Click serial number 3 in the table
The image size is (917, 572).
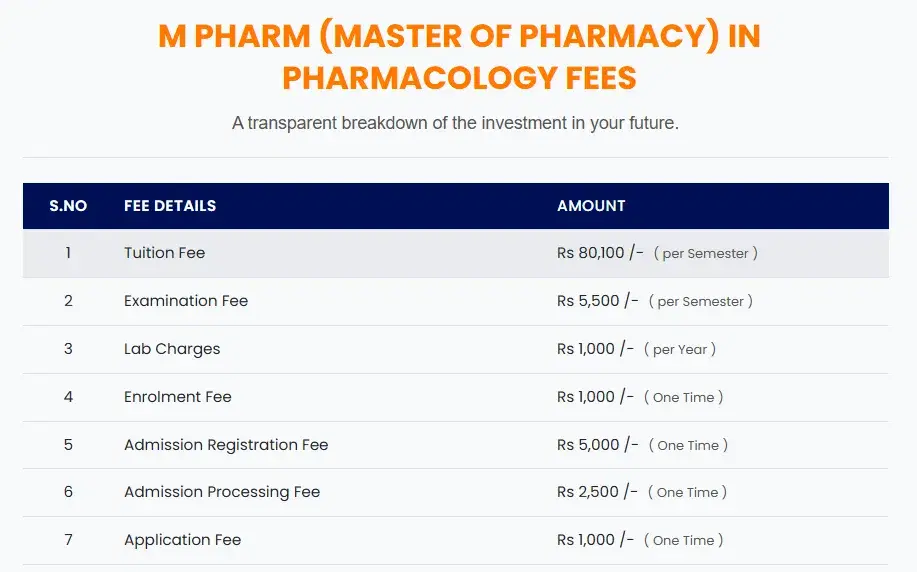[68, 349]
